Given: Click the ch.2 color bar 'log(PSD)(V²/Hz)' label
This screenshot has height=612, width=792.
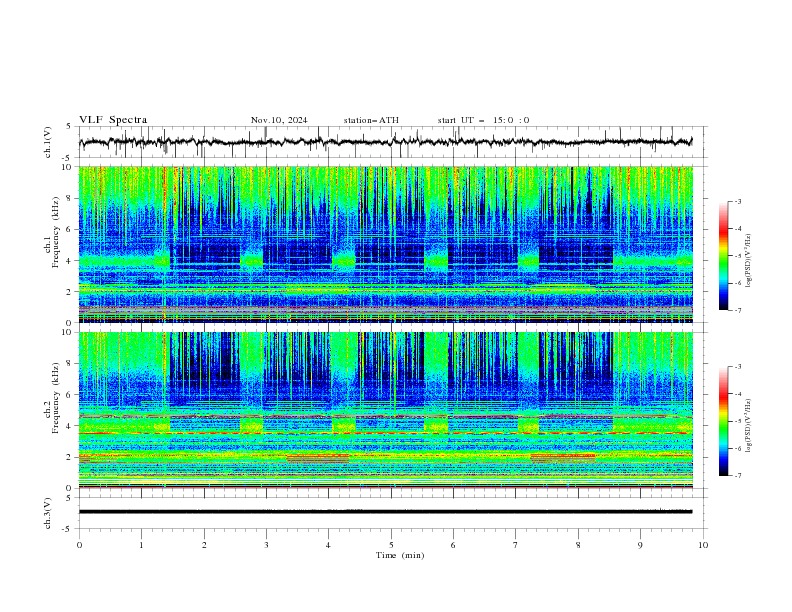Looking at the screenshot, I should coord(748,426).
